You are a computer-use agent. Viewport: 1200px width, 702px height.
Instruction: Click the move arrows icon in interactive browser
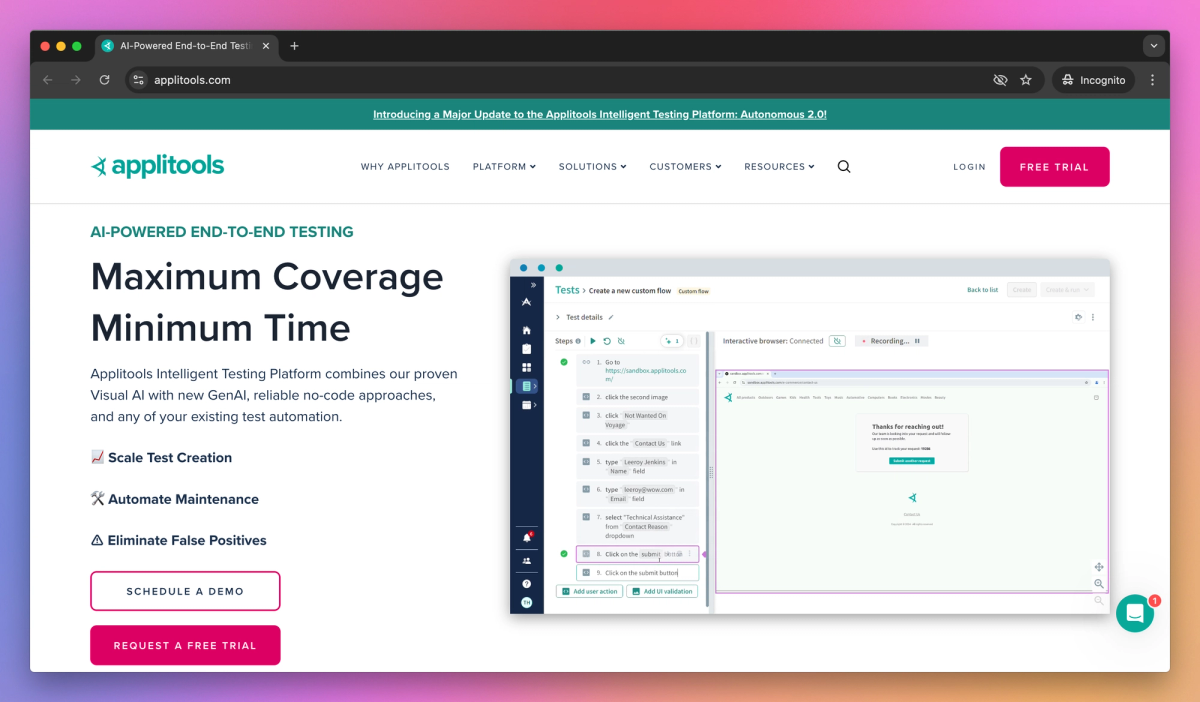point(1099,567)
